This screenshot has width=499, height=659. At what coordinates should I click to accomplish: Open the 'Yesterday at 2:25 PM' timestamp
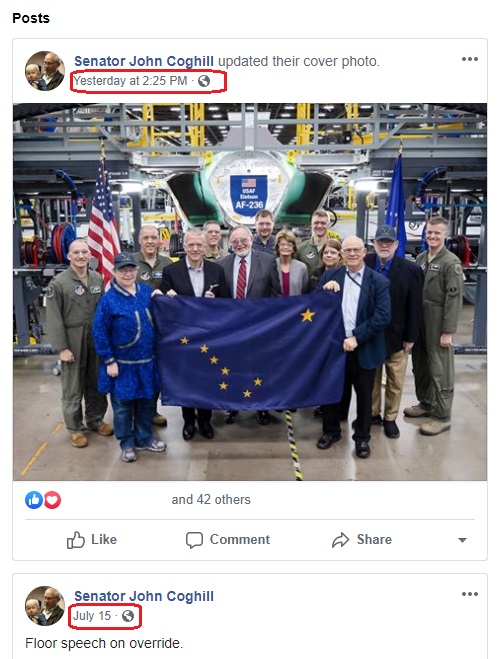[130, 81]
